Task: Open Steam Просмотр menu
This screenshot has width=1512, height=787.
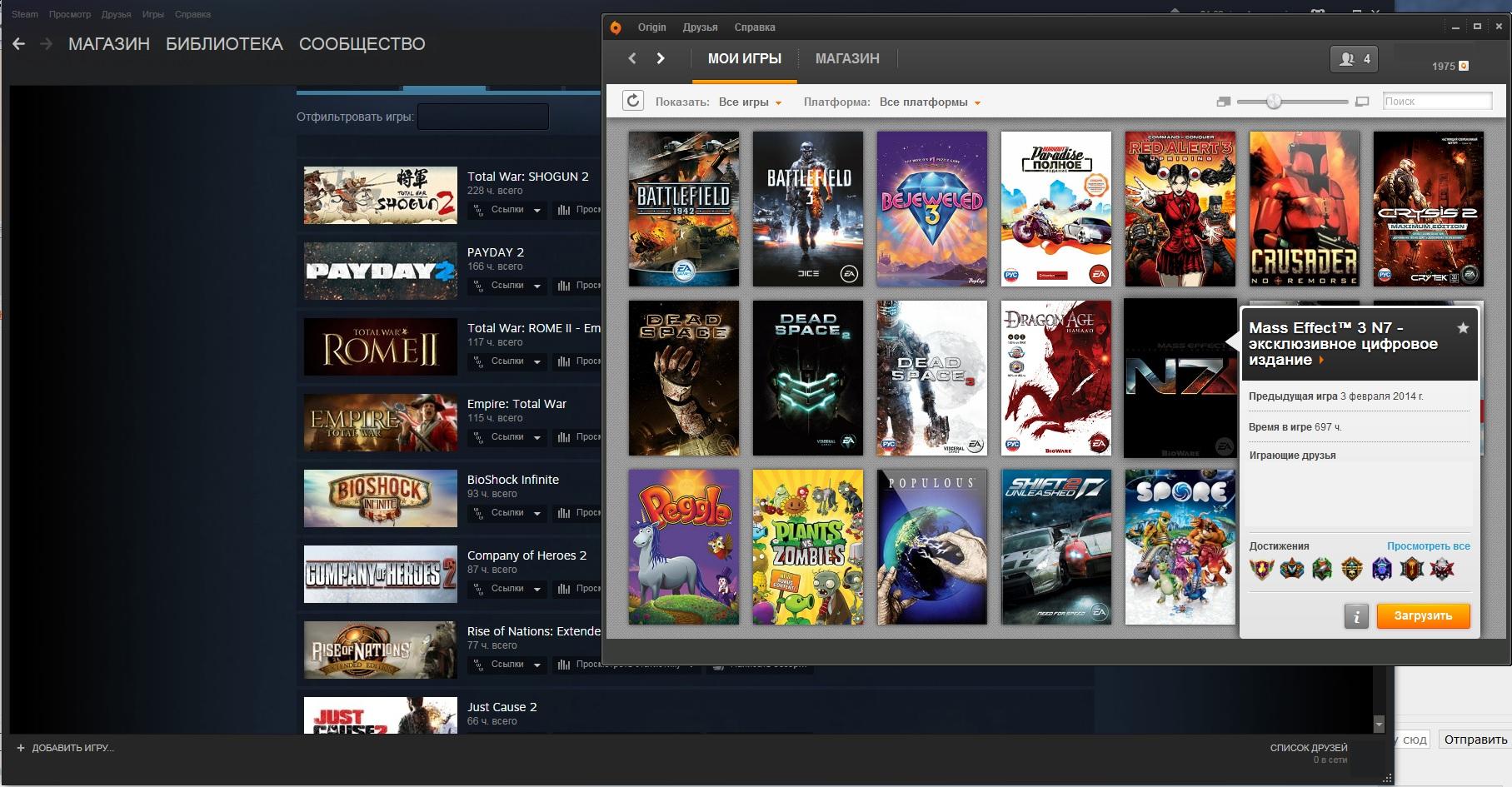Action: click(70, 14)
